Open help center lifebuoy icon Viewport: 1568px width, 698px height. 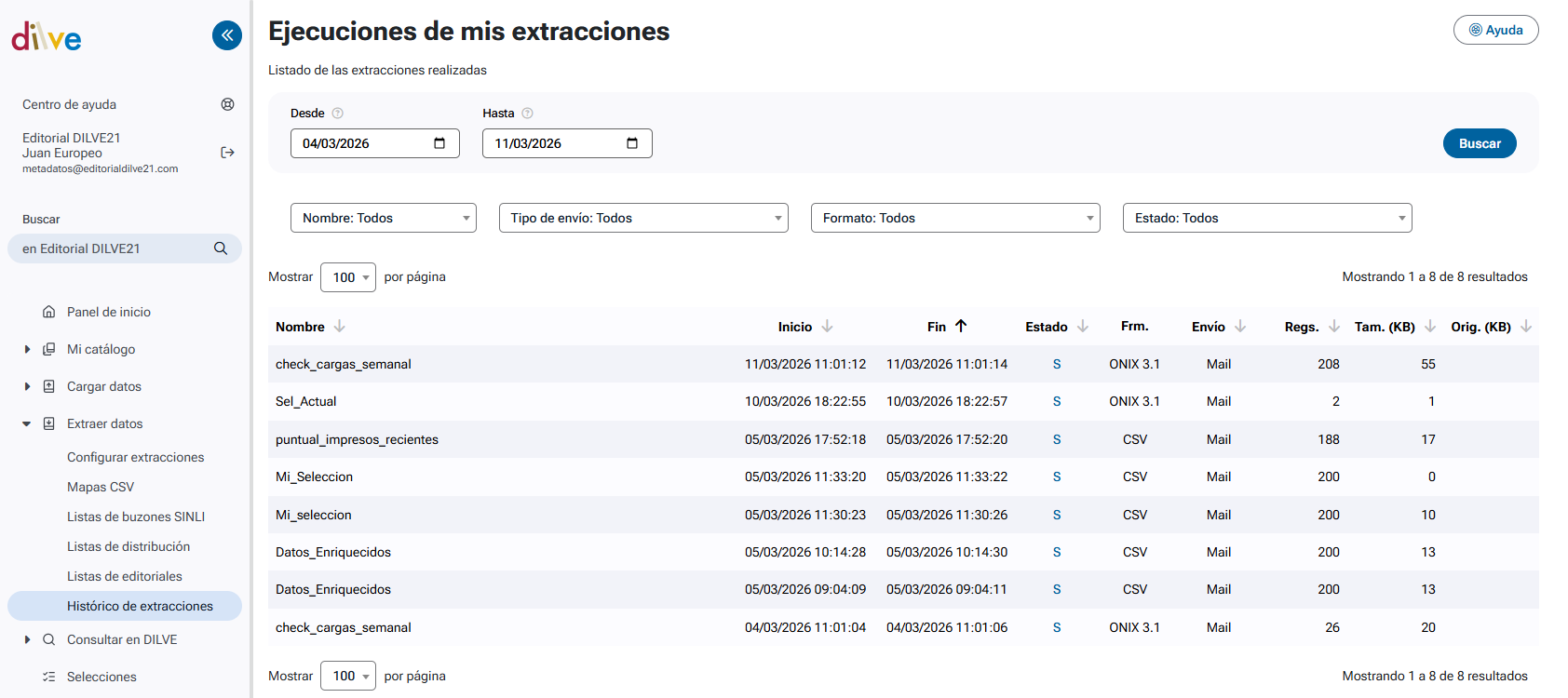pyautogui.click(x=227, y=104)
